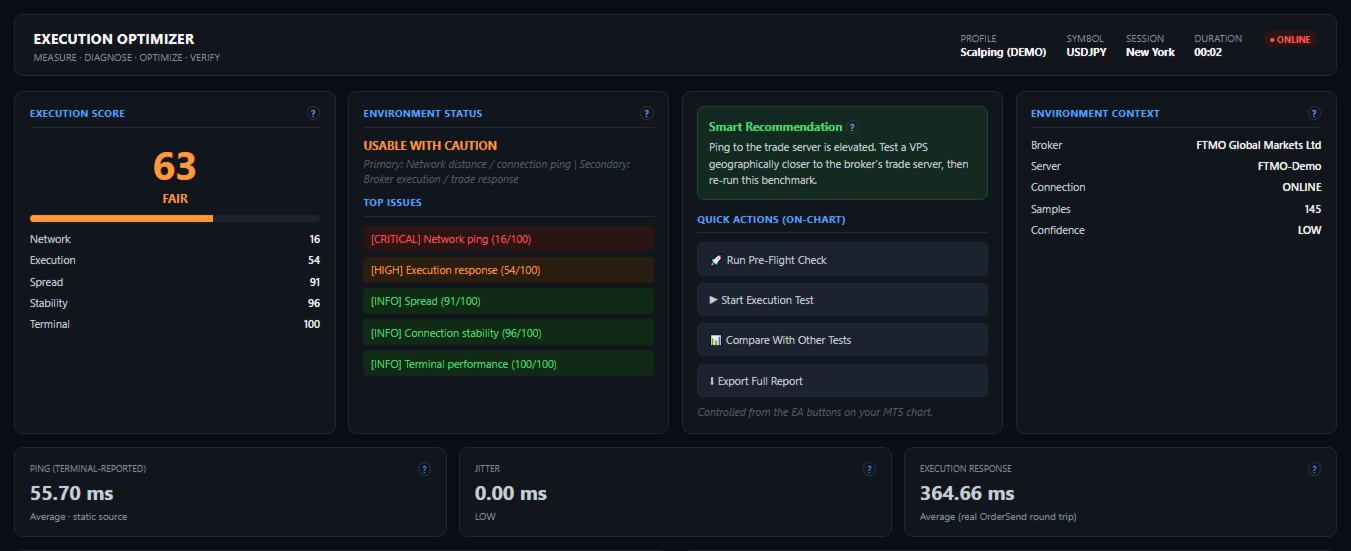Click the ENVIRONMENT STATUS heading
This screenshot has width=1351, height=551.
point(423,114)
